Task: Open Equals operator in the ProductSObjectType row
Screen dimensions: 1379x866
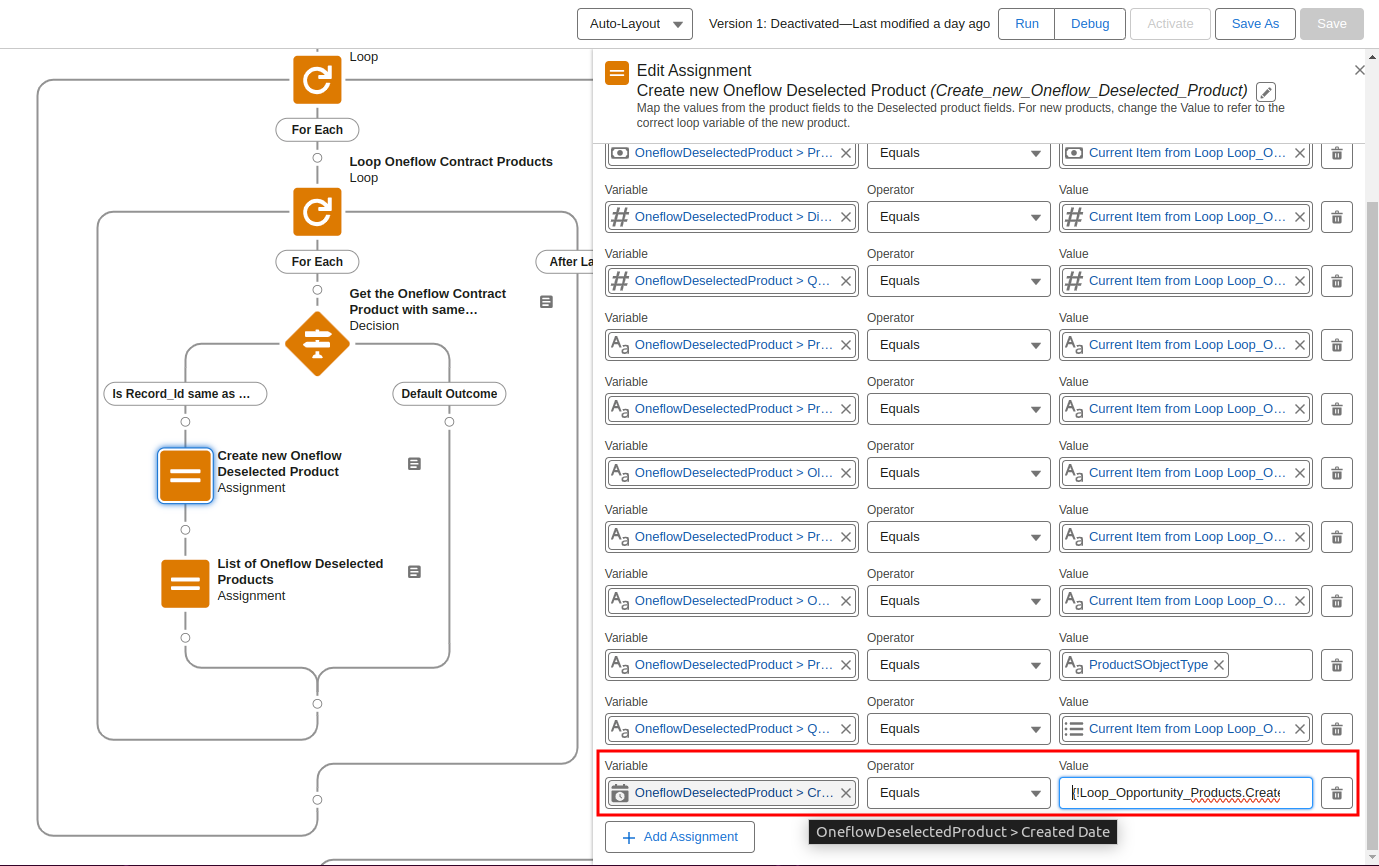Action: tap(959, 665)
